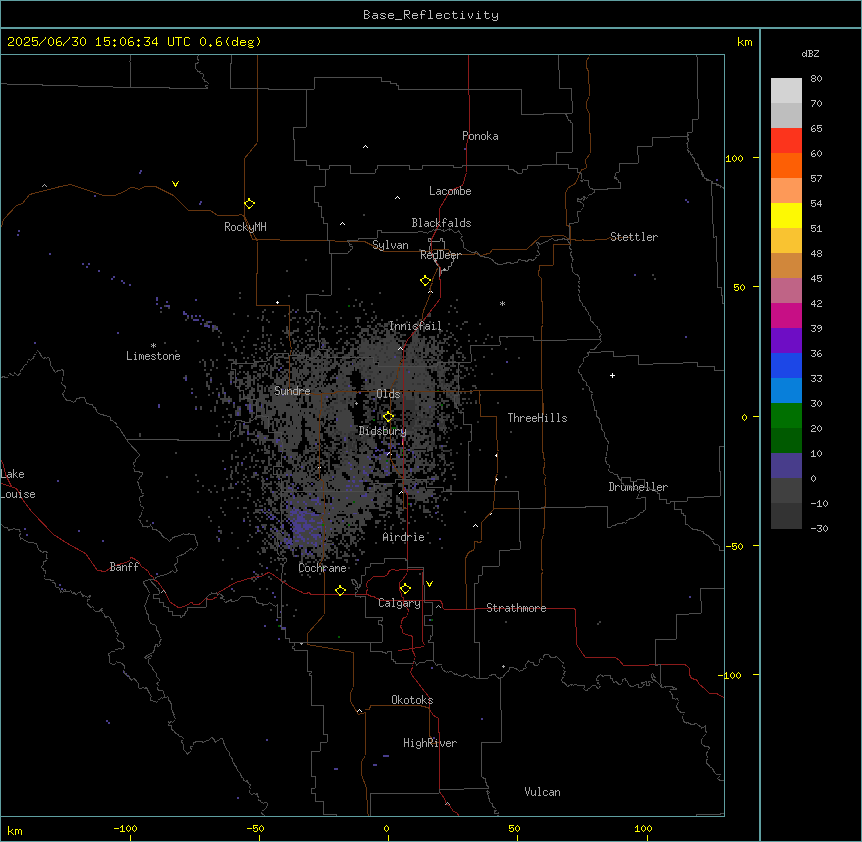The height and width of the screenshot is (842, 862).
Task: Click the white cross marker west of Drumheller
Action: pyautogui.click(x=612, y=375)
